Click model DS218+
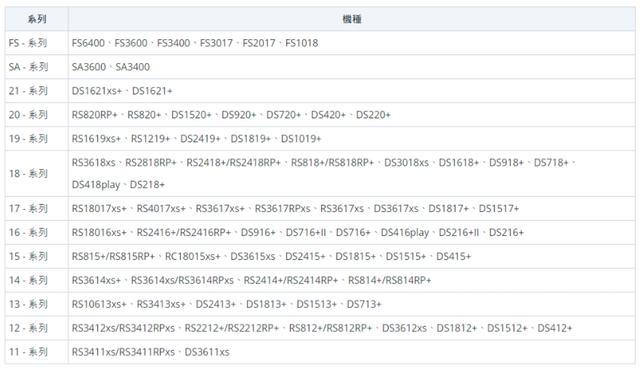The width and height of the screenshot is (640, 371). (147, 184)
